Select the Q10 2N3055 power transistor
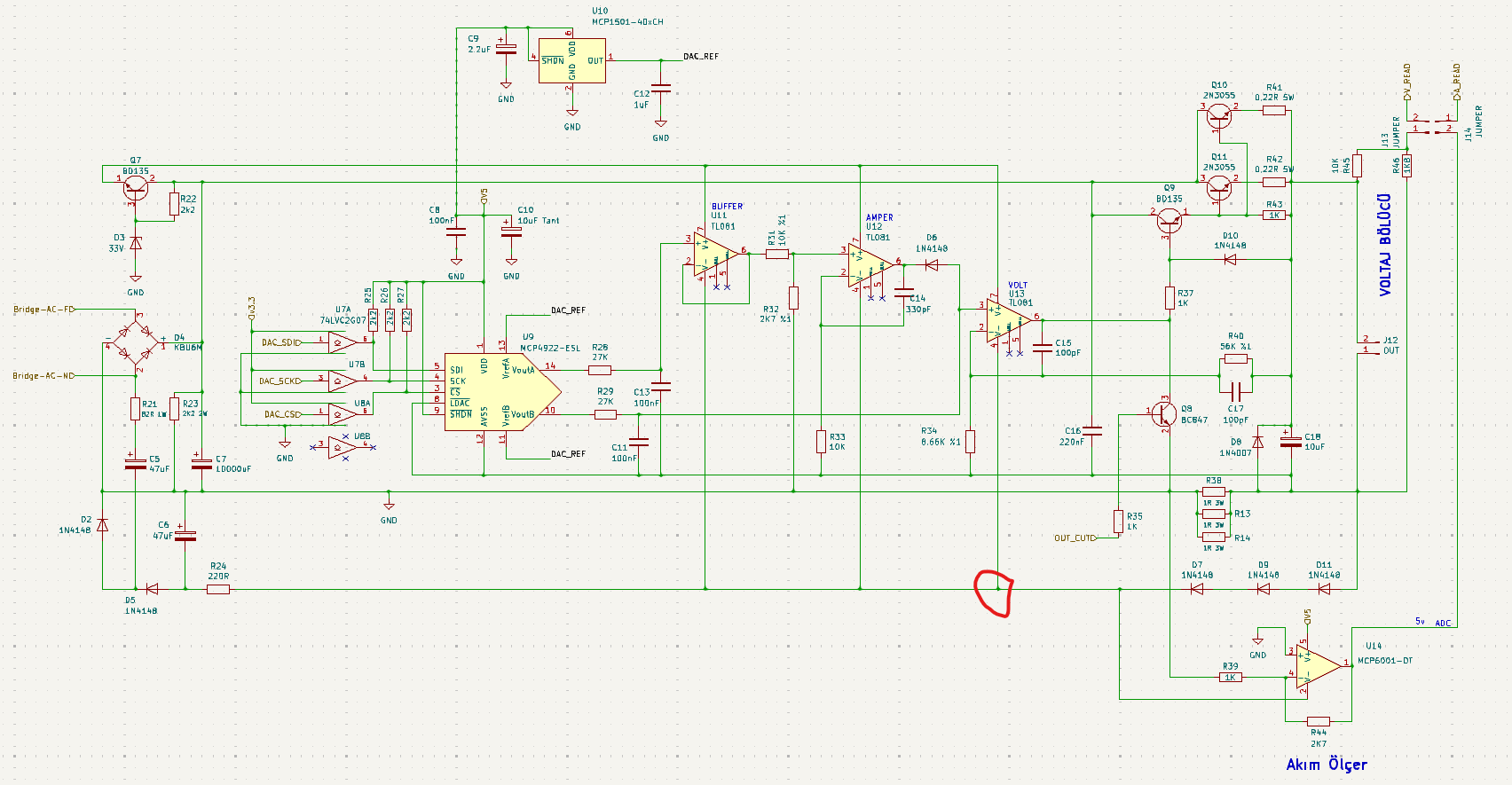Image resolution: width=1512 pixels, height=785 pixels. click(x=1219, y=116)
